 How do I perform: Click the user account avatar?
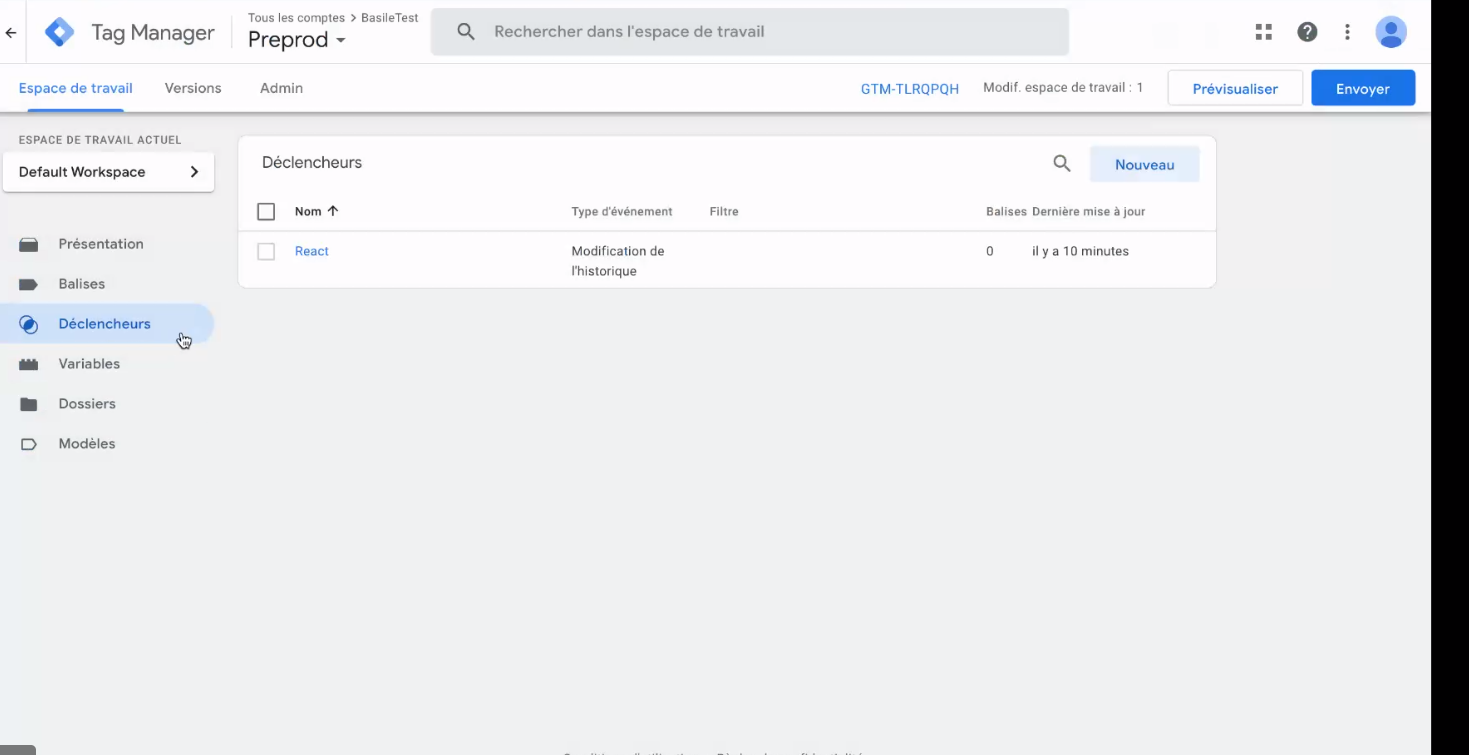coord(1391,32)
